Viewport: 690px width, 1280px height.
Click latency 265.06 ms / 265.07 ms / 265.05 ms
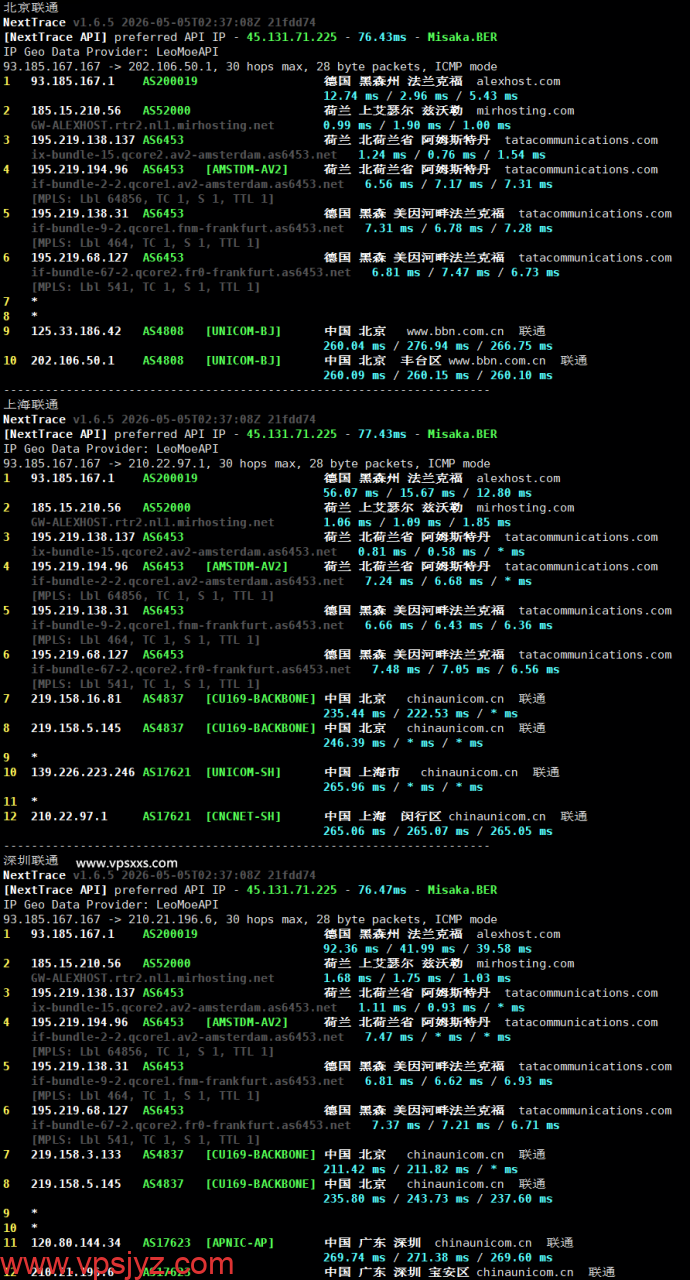tap(438, 831)
